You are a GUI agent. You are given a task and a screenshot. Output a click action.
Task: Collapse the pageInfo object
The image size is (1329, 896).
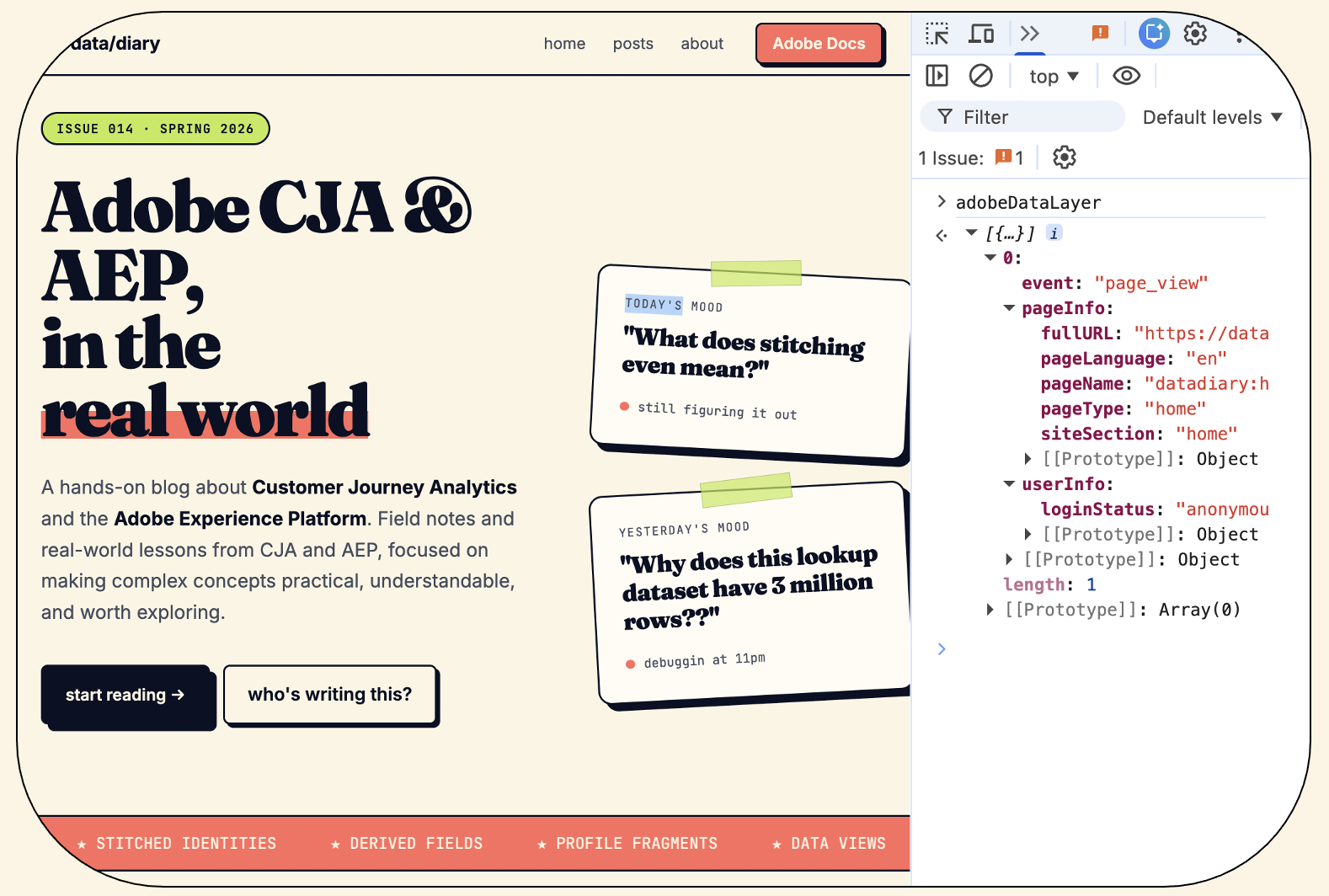click(1009, 308)
